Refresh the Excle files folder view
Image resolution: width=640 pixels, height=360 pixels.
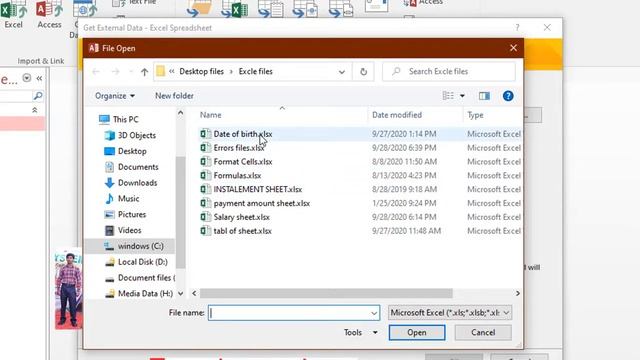tap(363, 72)
